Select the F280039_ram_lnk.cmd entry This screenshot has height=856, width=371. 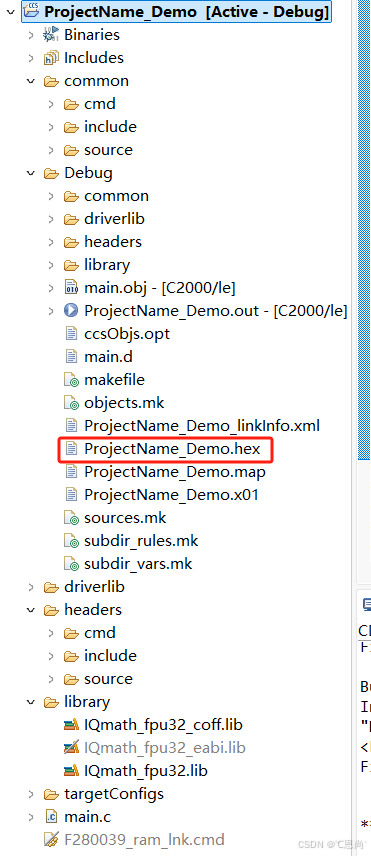[144, 840]
